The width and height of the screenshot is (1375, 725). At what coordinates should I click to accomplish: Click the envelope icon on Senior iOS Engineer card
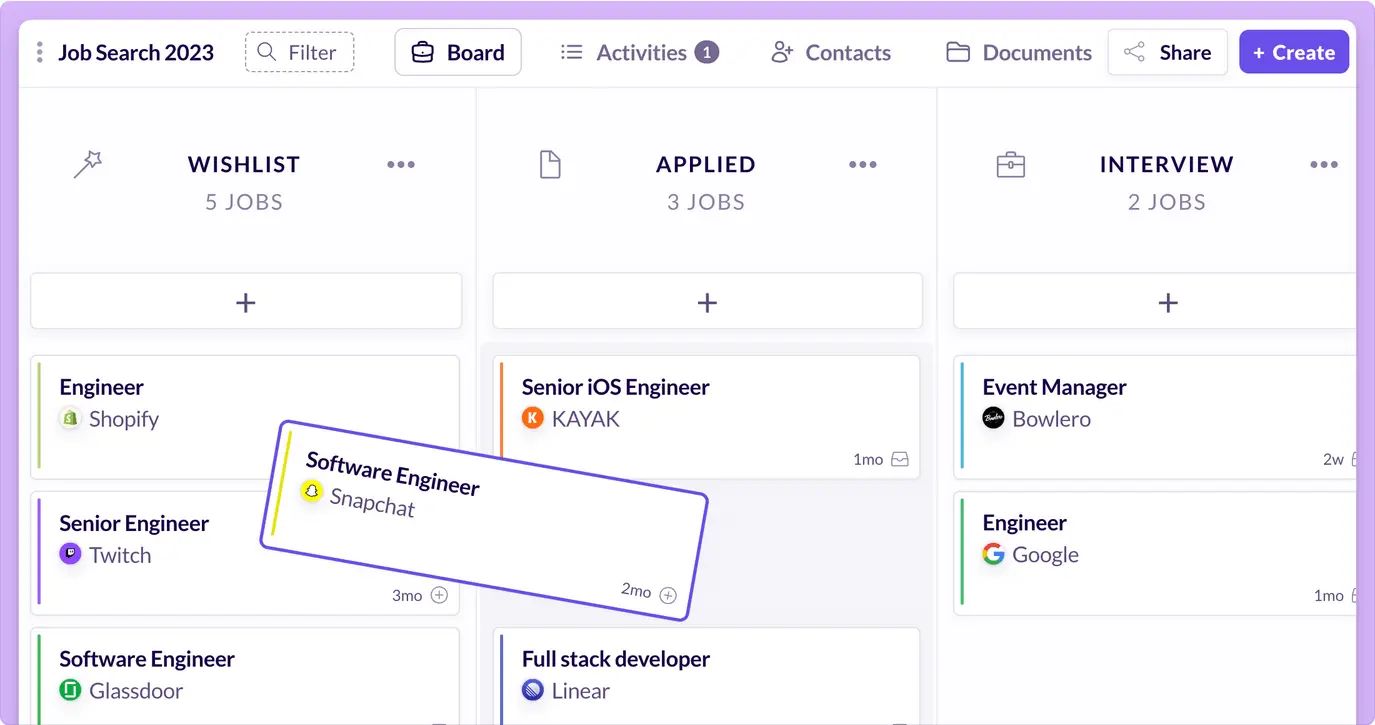tap(901, 458)
